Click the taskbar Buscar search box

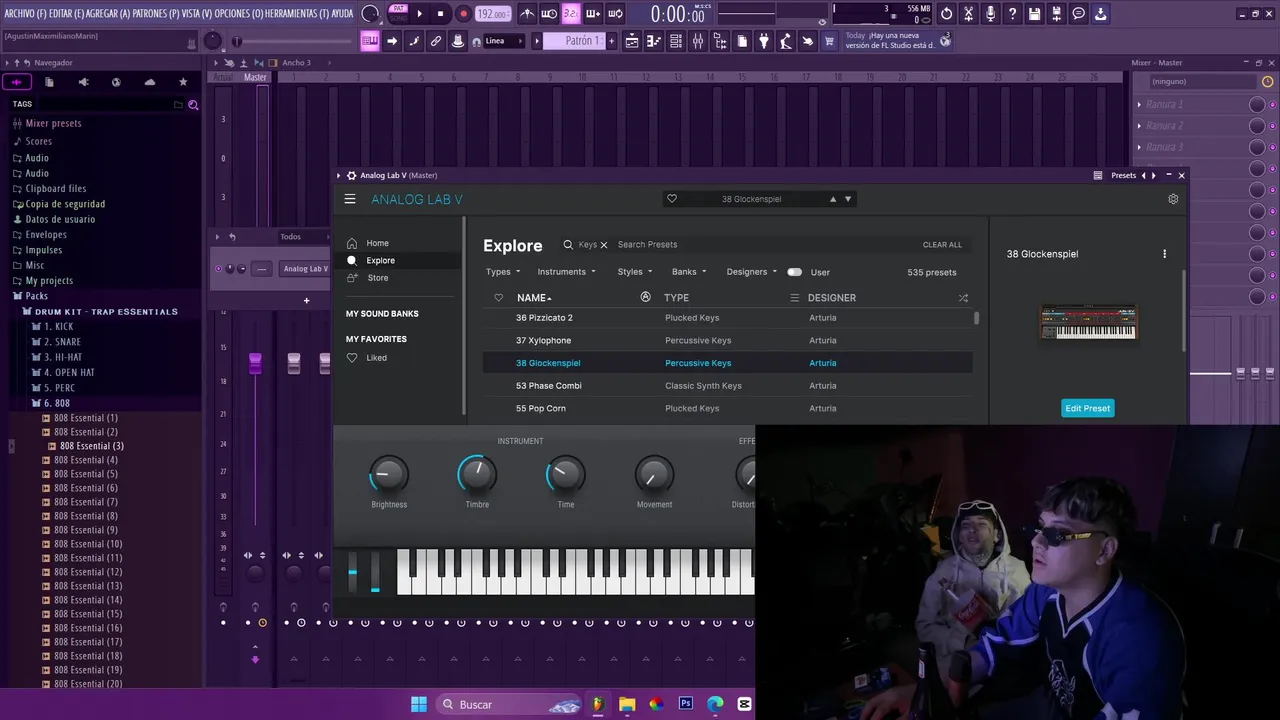click(510, 704)
